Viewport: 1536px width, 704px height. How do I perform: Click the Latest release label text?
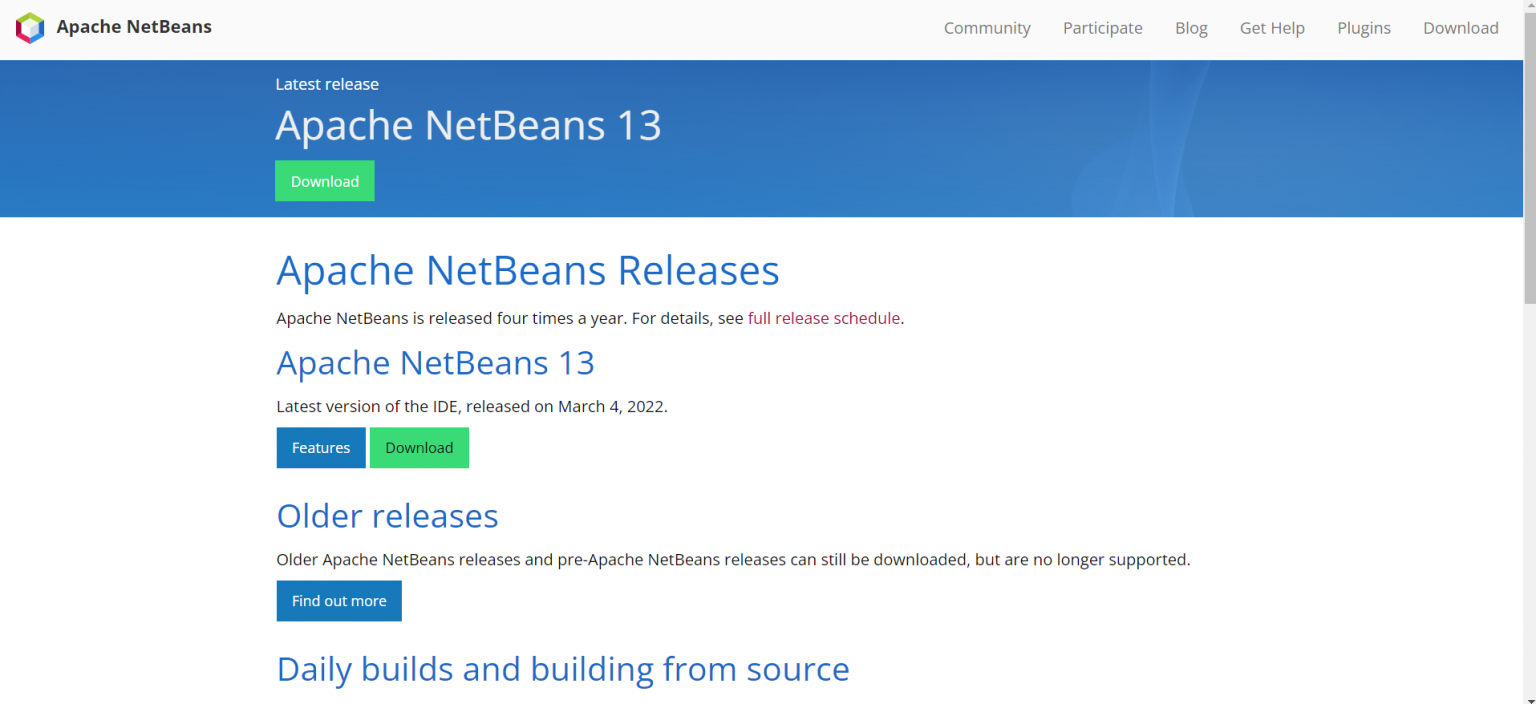327,84
